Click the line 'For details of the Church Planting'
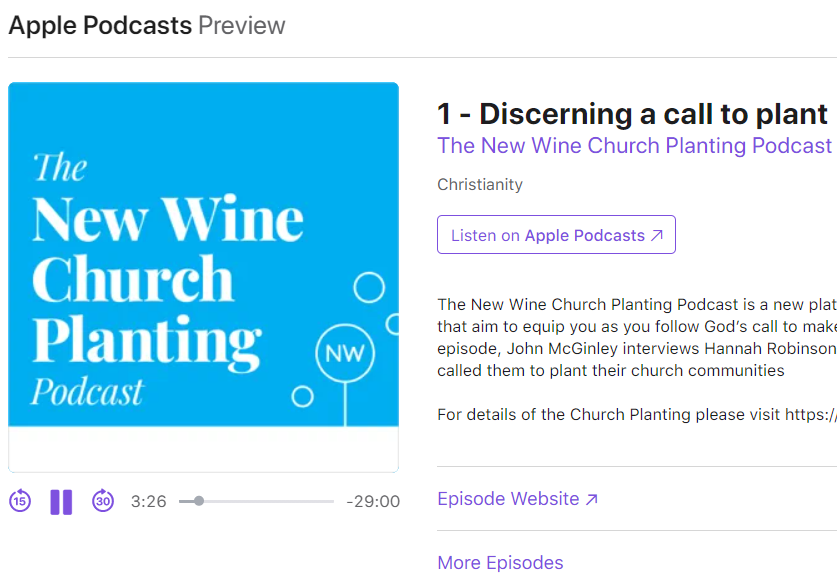 tap(637, 415)
